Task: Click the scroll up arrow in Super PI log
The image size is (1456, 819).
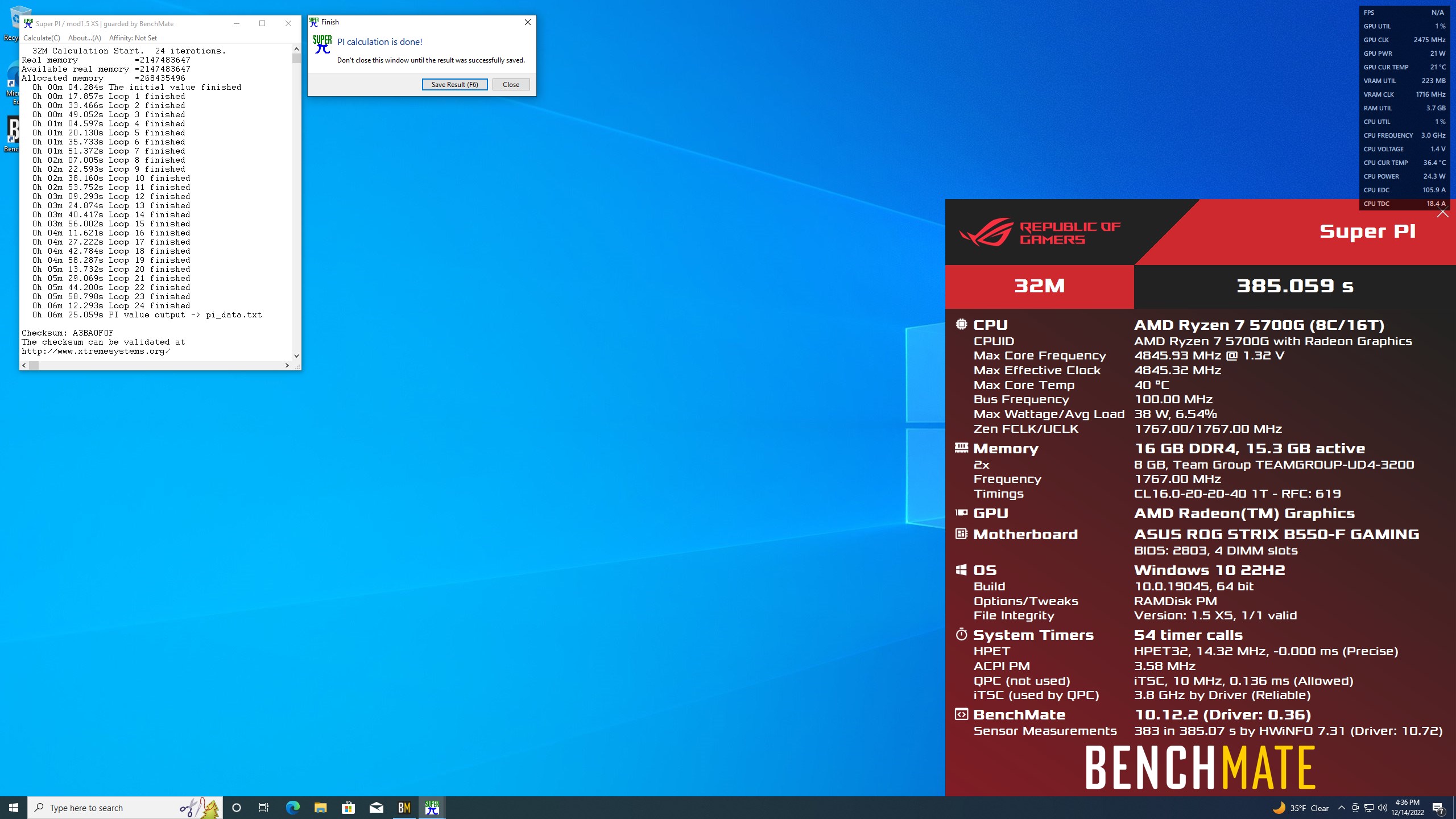Action: tap(296, 49)
